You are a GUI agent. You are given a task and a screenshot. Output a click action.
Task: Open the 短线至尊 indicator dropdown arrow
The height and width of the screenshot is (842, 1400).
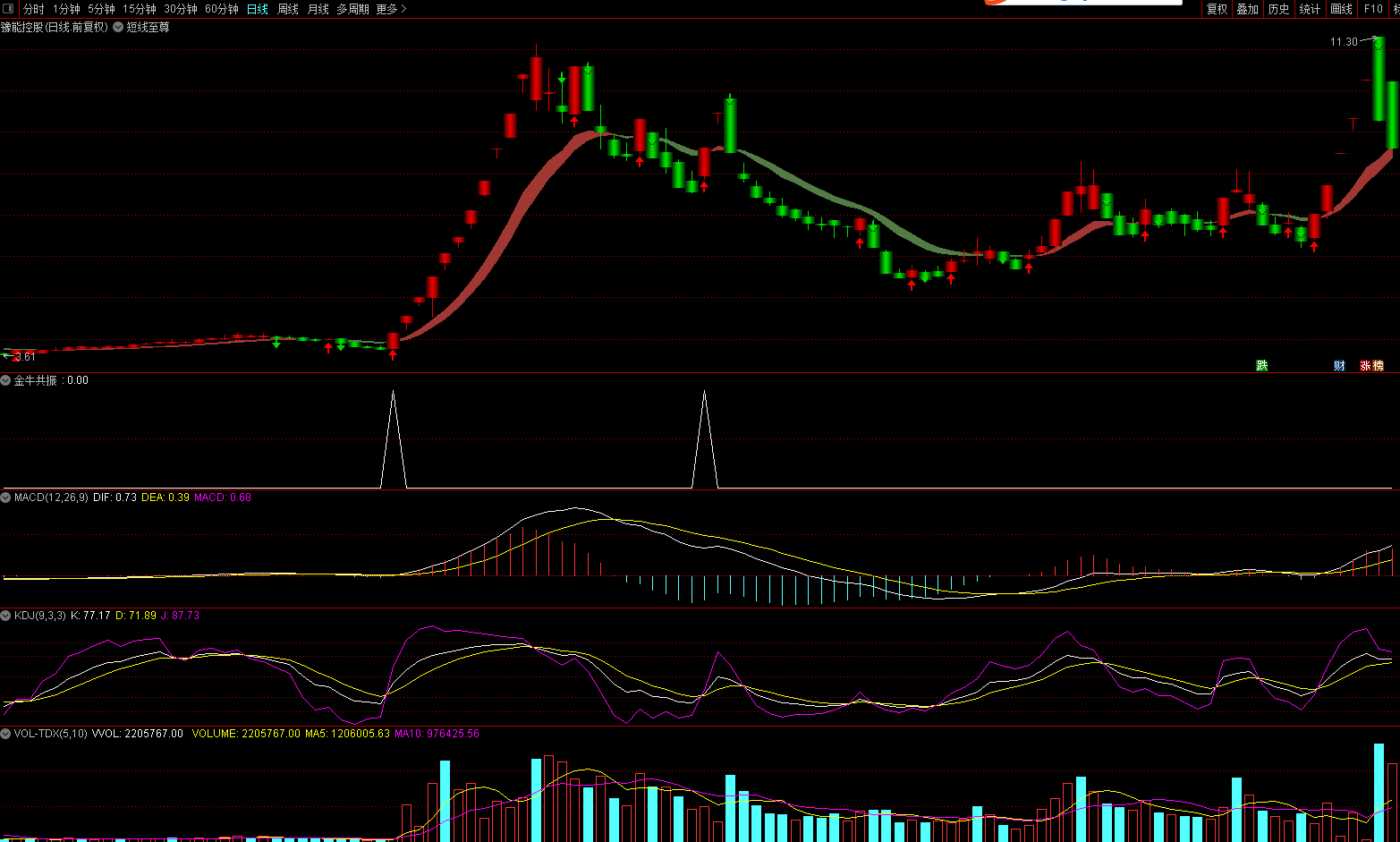click(118, 27)
